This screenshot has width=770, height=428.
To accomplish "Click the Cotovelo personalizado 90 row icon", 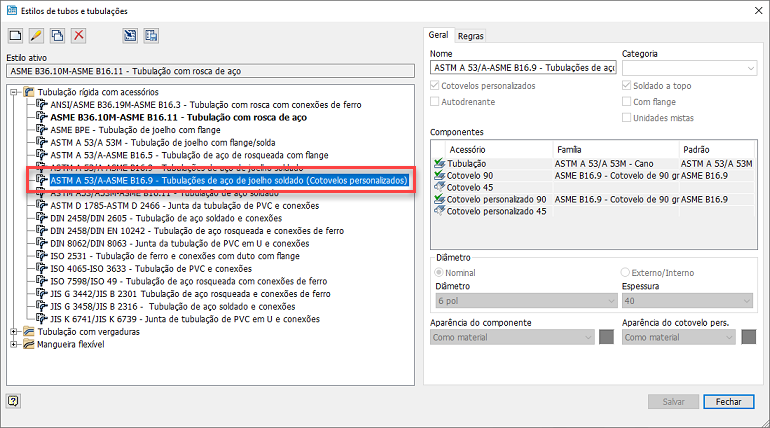I will coord(440,199).
